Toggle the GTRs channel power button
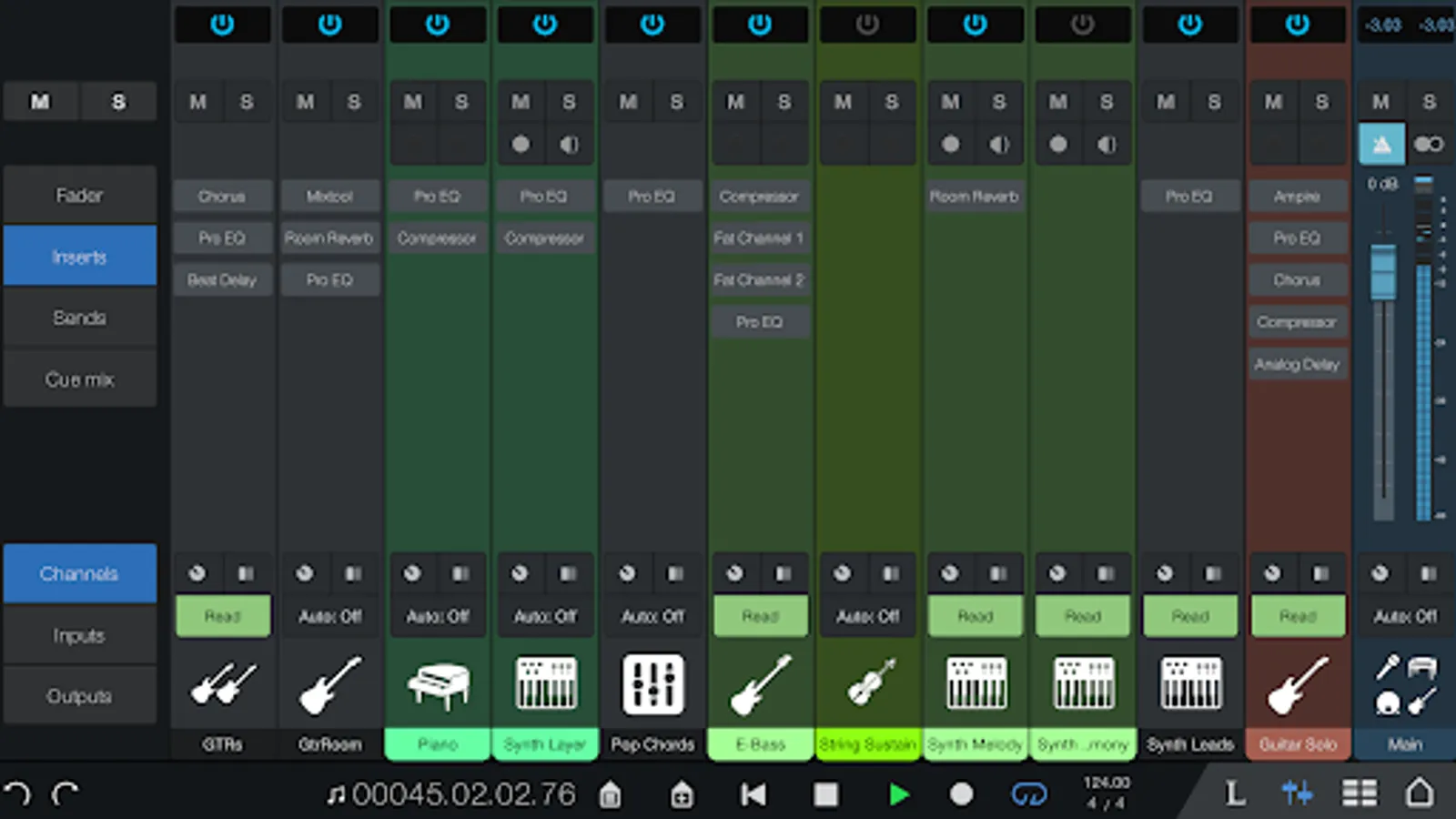The height and width of the screenshot is (819, 1456). click(223, 25)
